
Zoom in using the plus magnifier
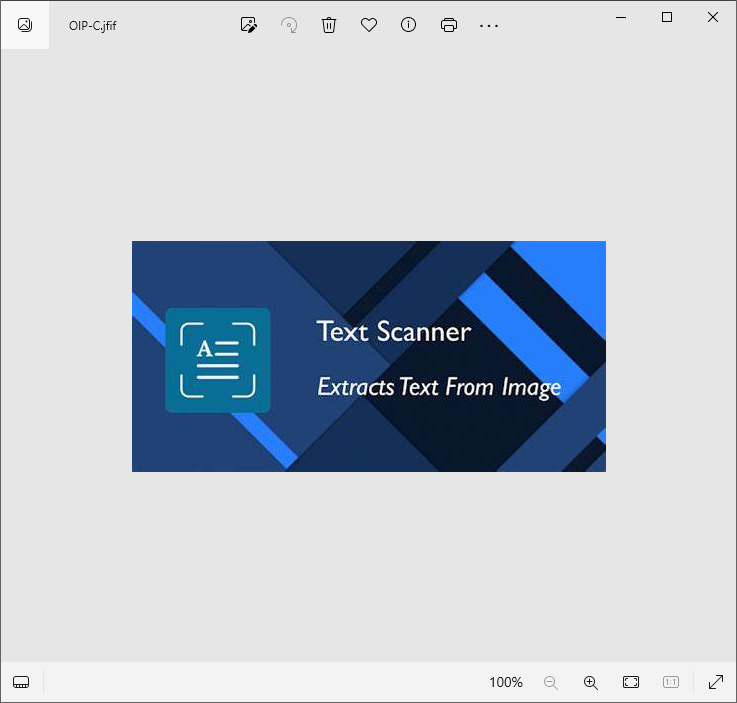click(591, 682)
